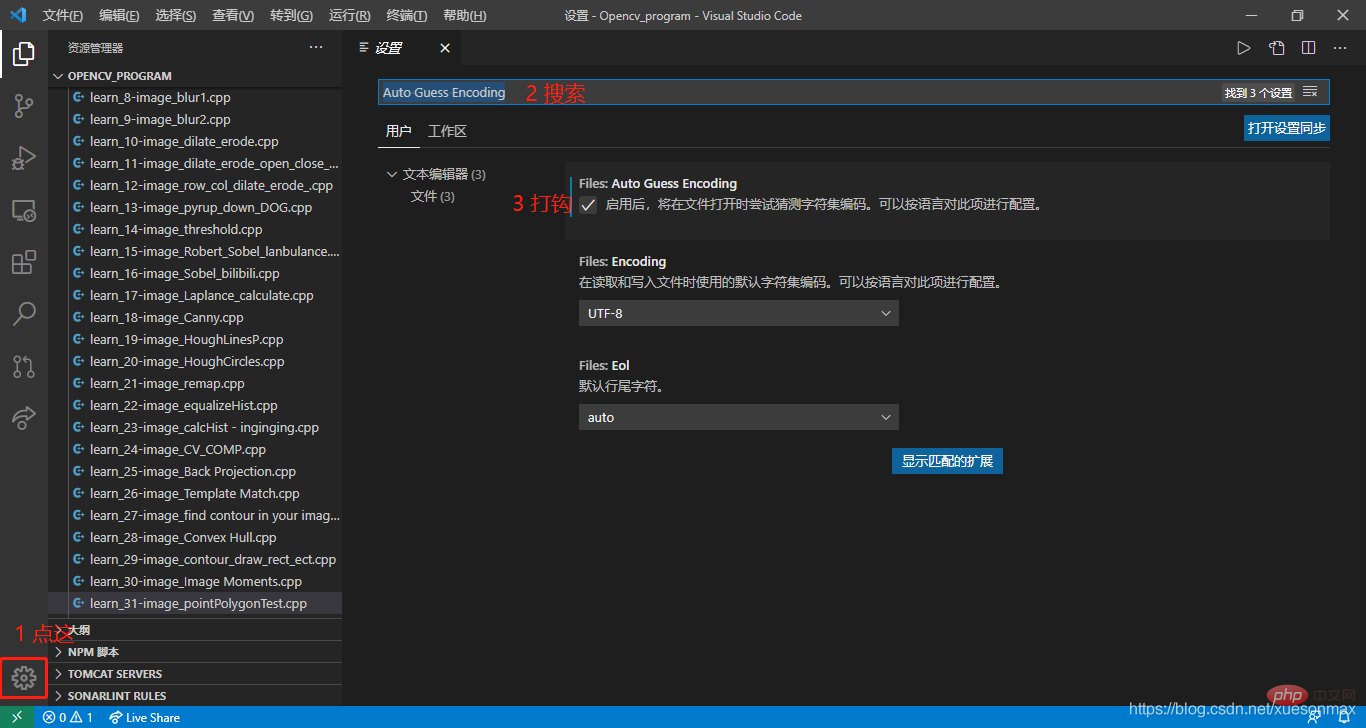Image resolution: width=1366 pixels, height=728 pixels.
Task: Open the Run and Debug view
Action: [x=23, y=158]
